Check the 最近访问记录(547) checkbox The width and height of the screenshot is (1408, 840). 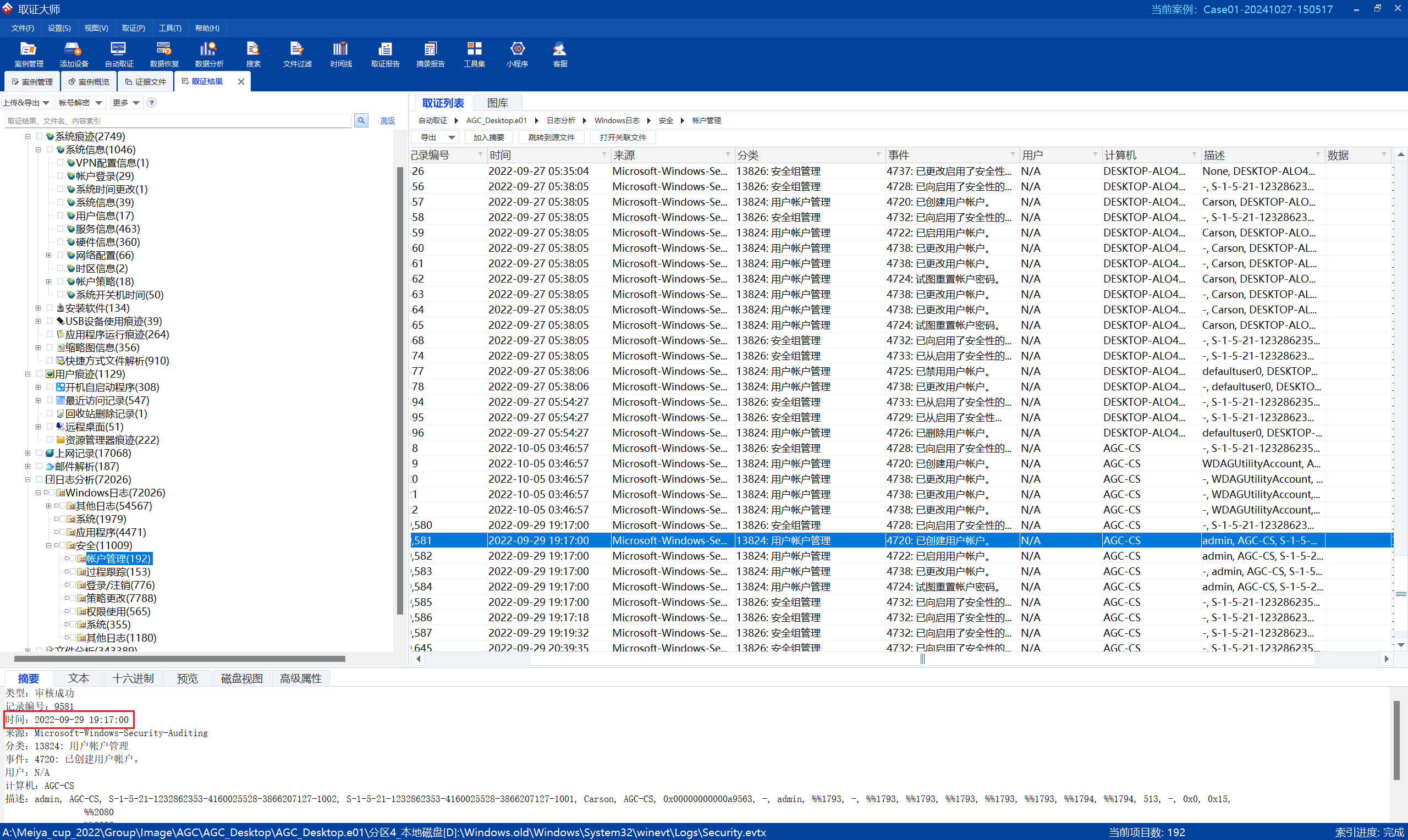pyautogui.click(x=50, y=400)
